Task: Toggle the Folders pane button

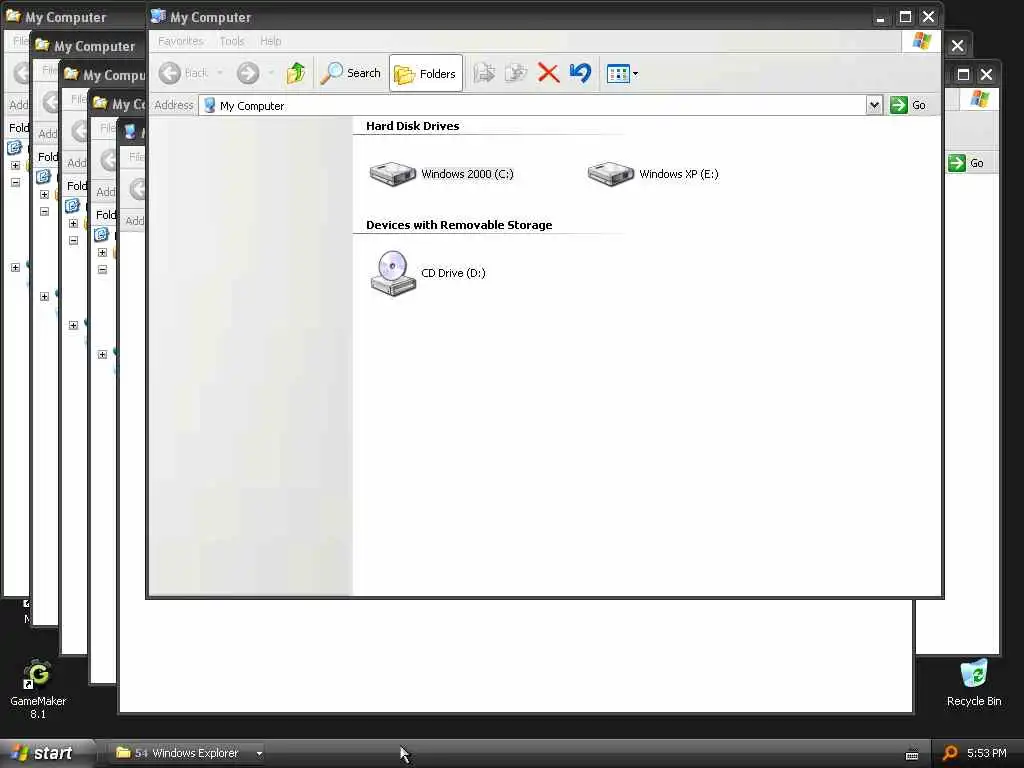Action: (426, 73)
